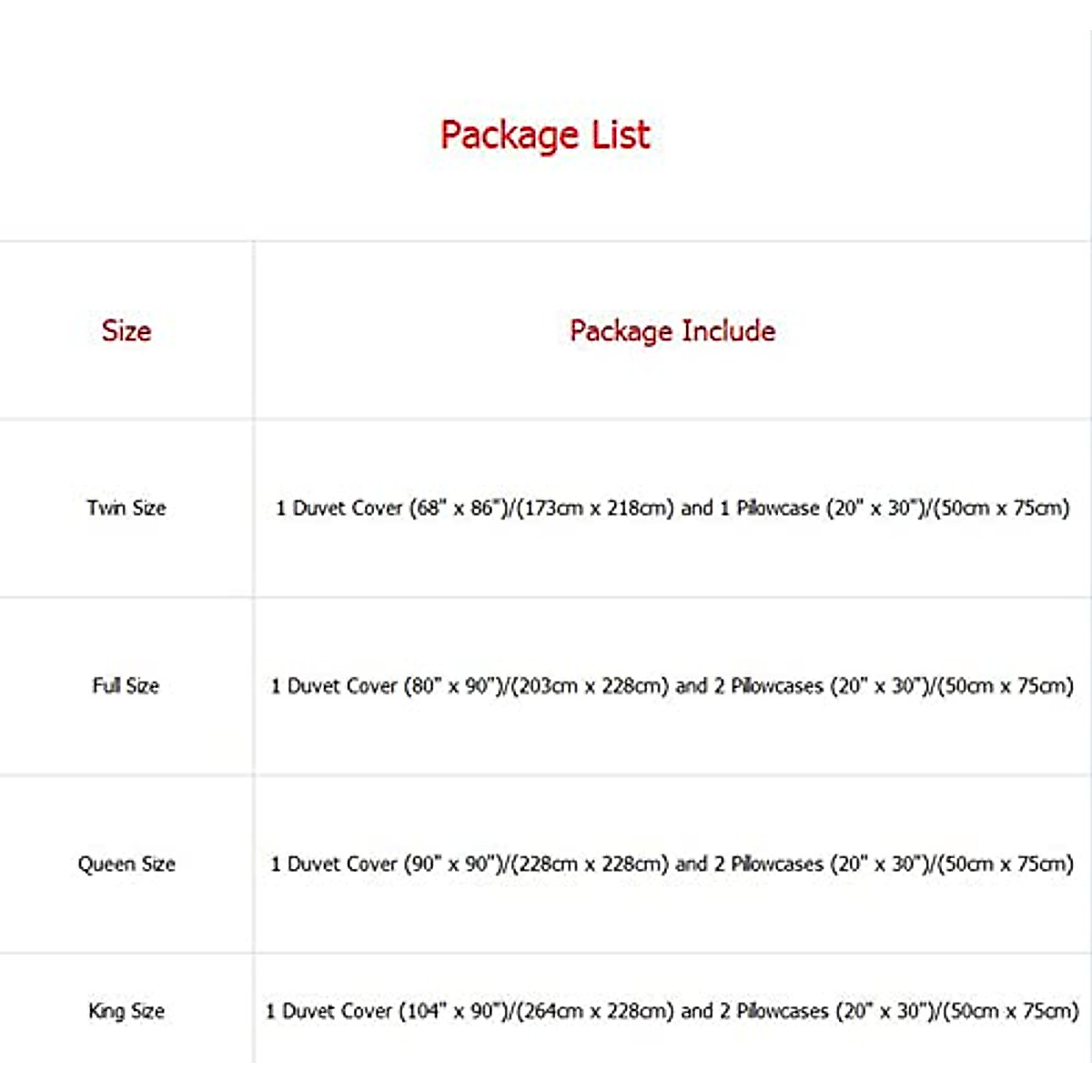This screenshot has height=1092, width=1092.
Task: Select the Queen Size row label
Action: [126, 864]
